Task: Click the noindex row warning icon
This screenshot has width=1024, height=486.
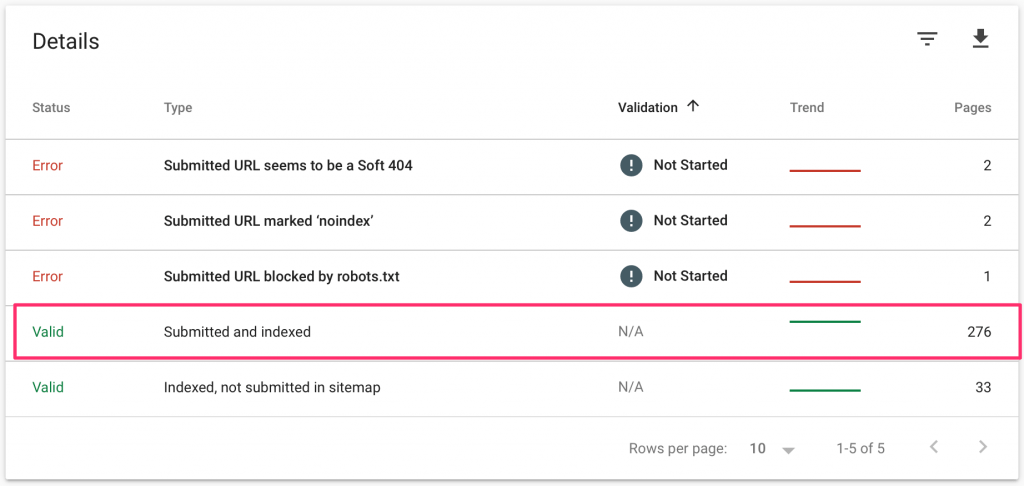Action: click(x=631, y=220)
